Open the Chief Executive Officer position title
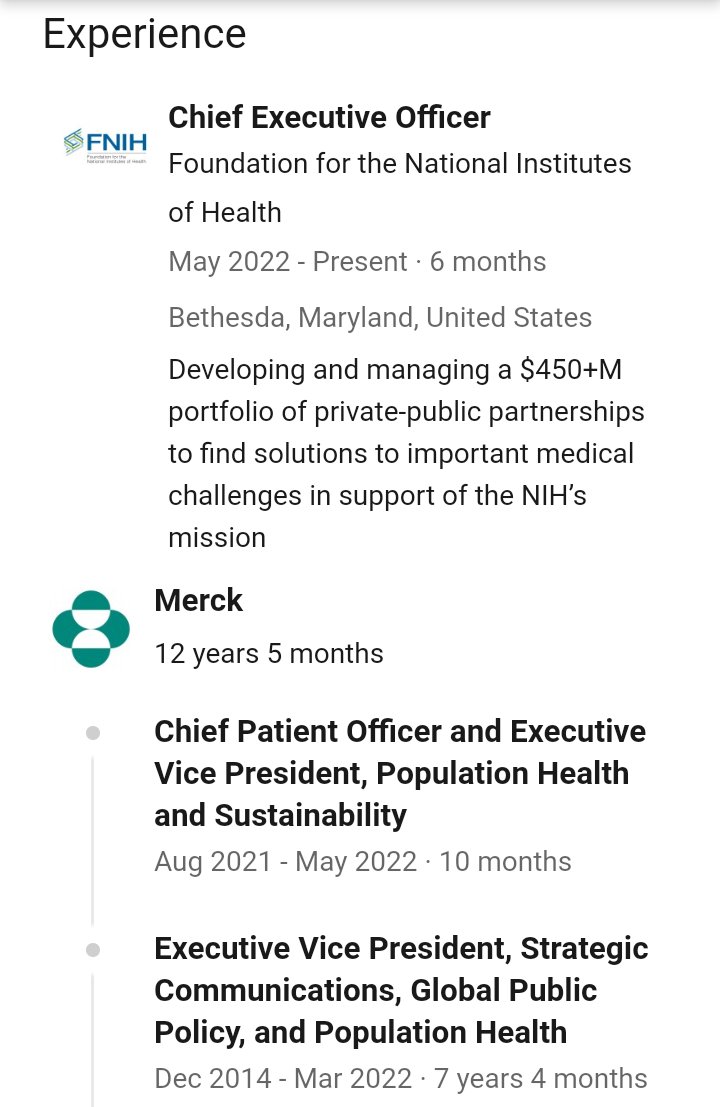720x1107 pixels. click(x=329, y=117)
